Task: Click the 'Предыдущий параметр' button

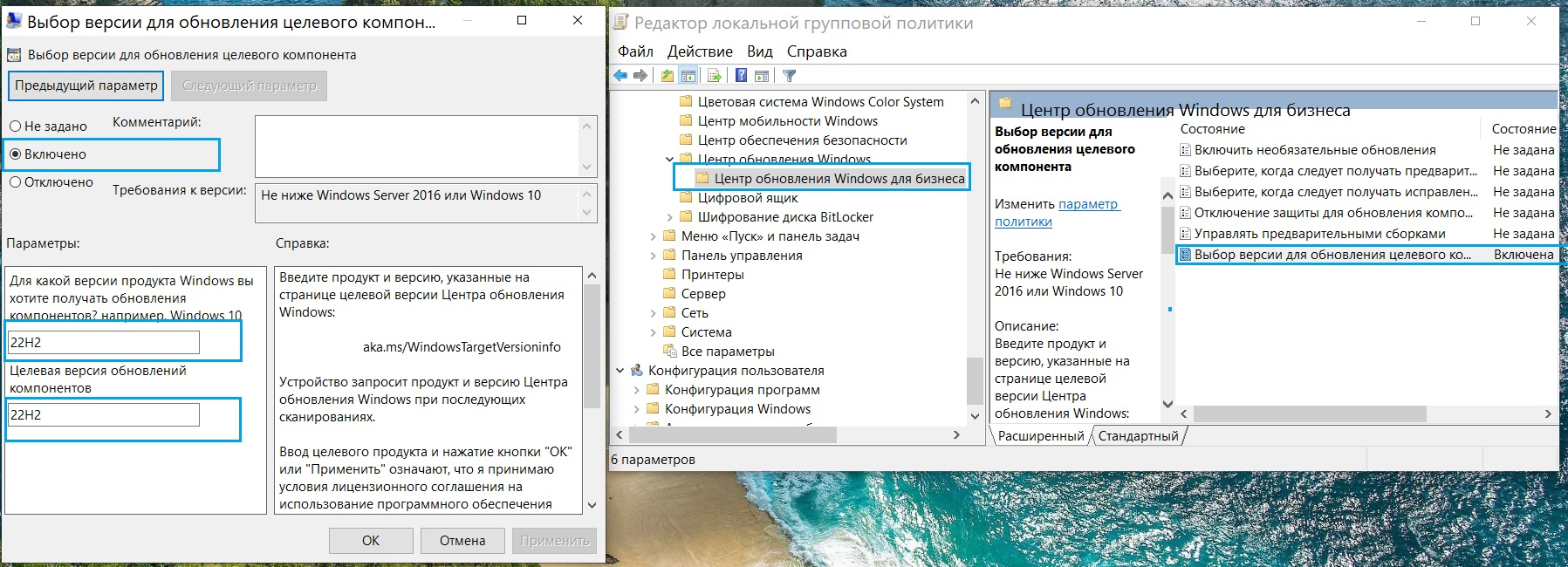Action: [x=86, y=85]
